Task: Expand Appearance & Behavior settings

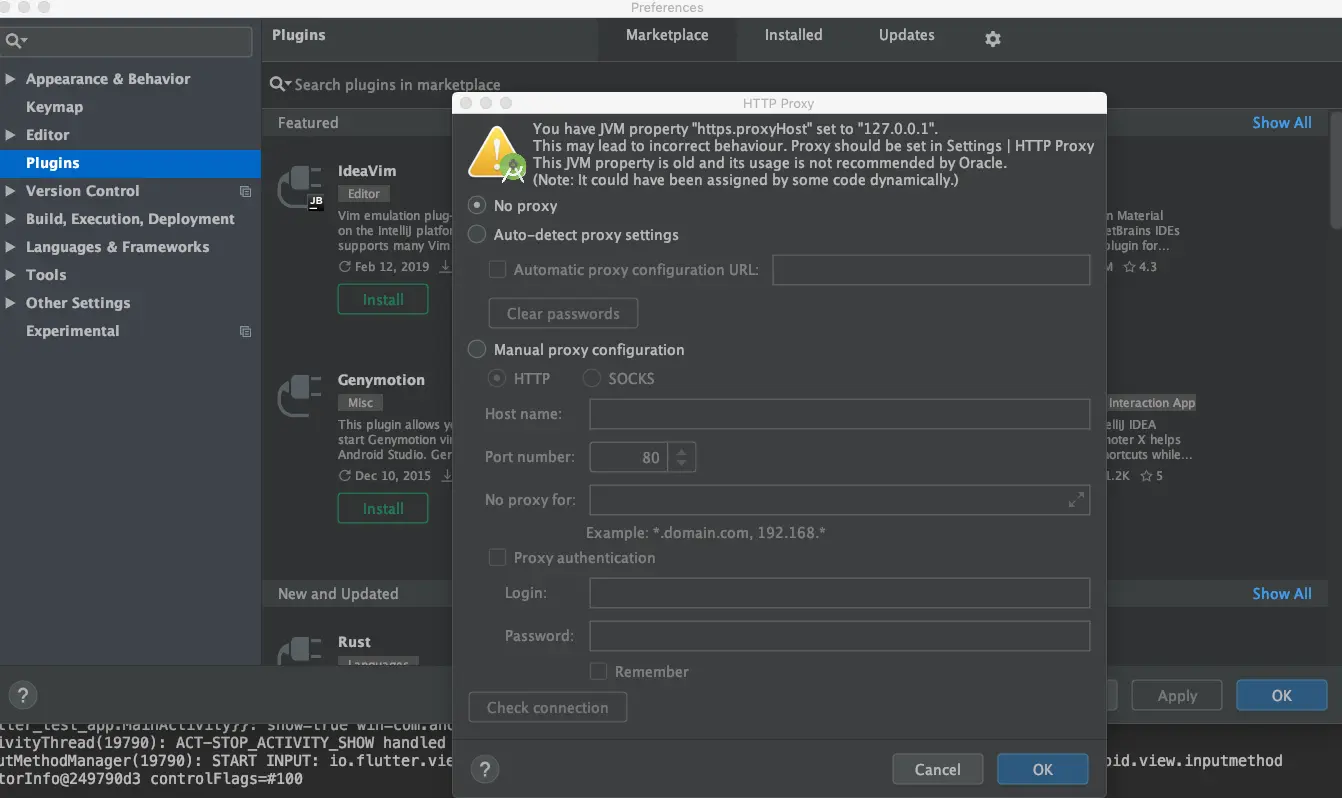Action: [10, 79]
